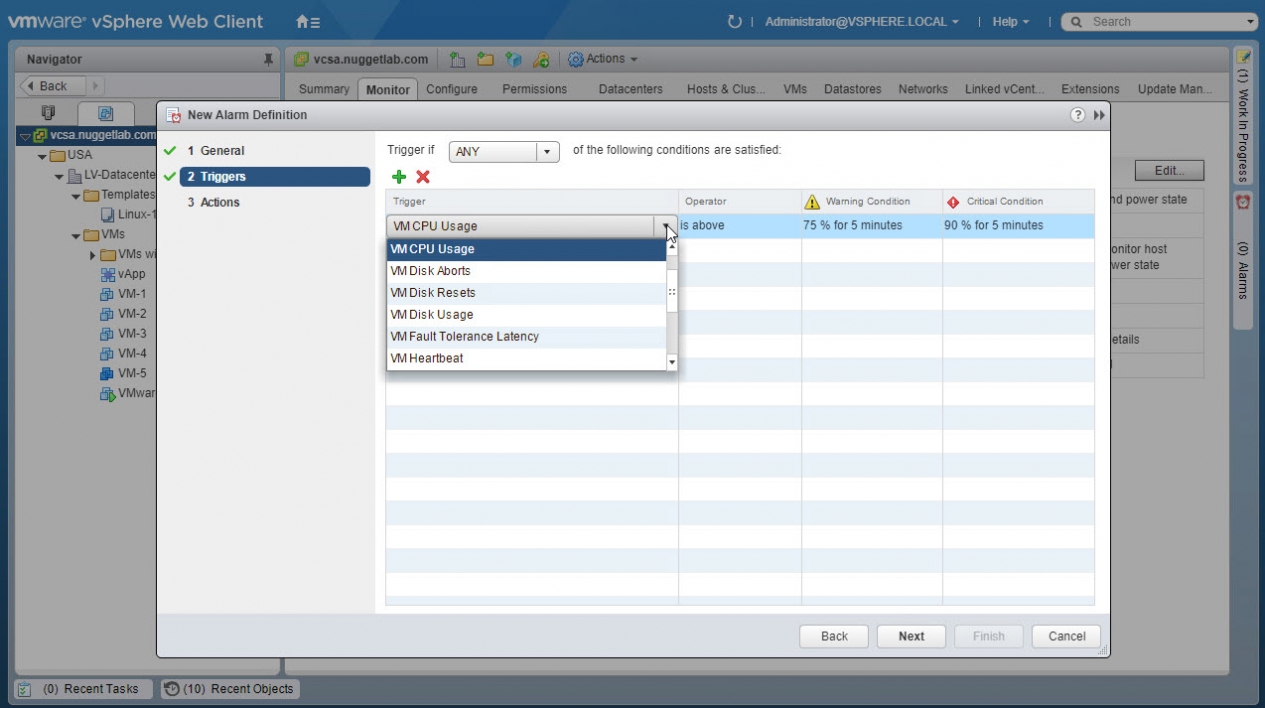Collapse the USA folder tree node
Screen dimensions: 1265x708
coord(43,155)
